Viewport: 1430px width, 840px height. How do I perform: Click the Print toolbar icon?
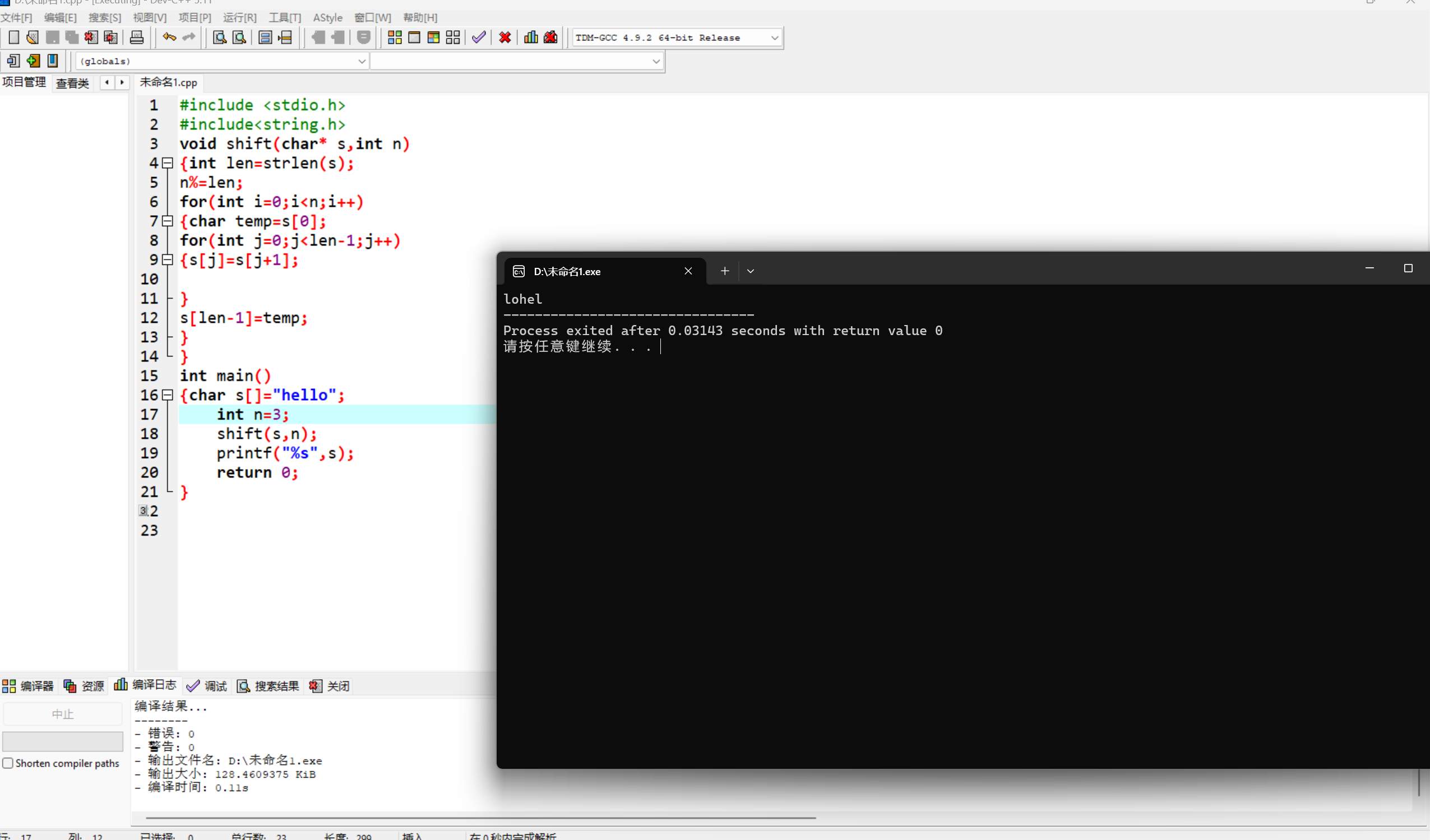(137, 38)
